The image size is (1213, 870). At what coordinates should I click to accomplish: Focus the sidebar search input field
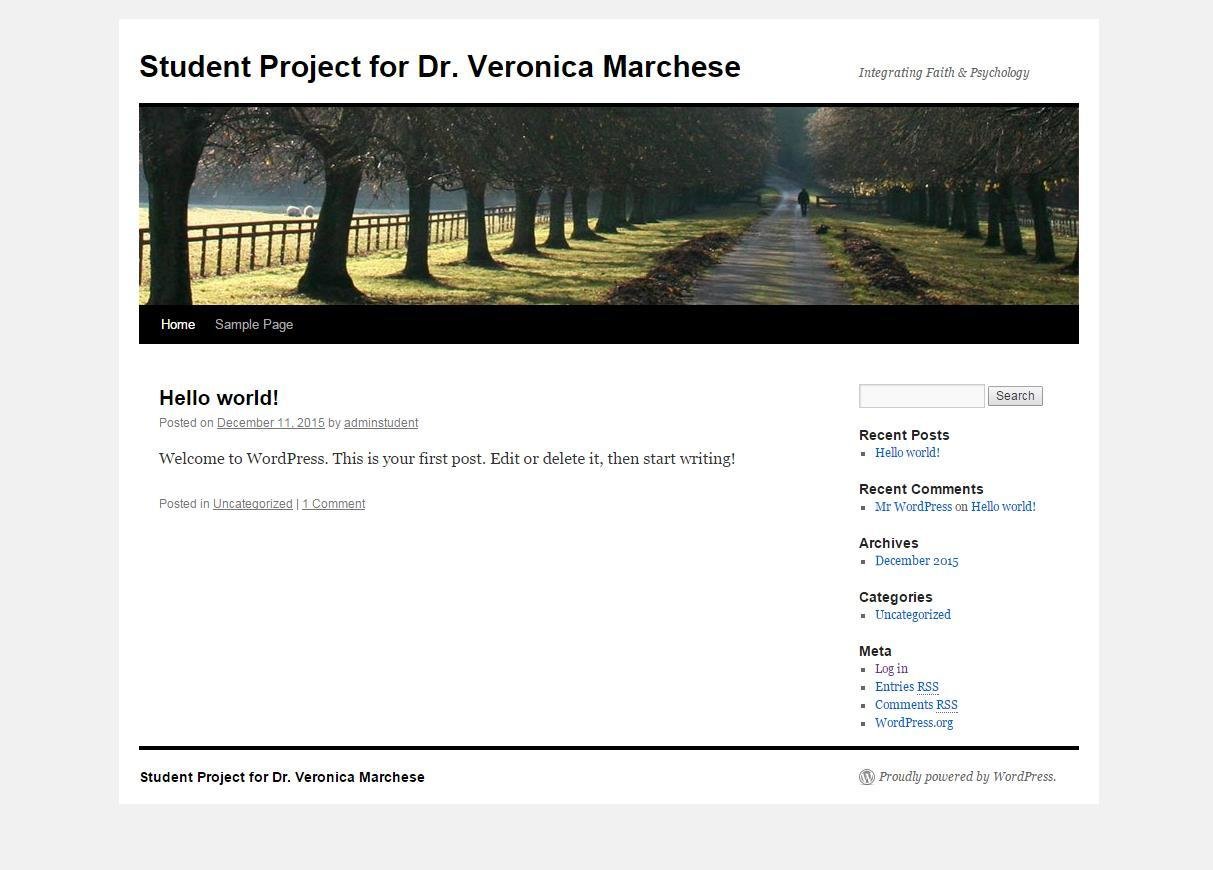coord(922,396)
